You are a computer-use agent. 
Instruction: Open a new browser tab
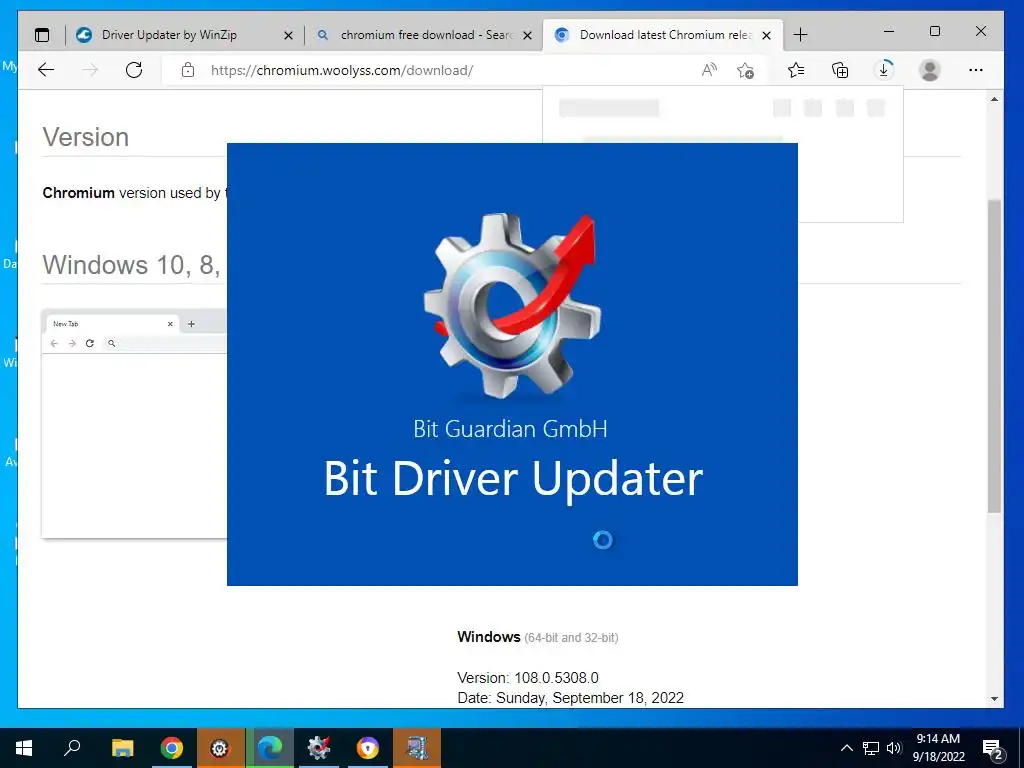pyautogui.click(x=800, y=35)
